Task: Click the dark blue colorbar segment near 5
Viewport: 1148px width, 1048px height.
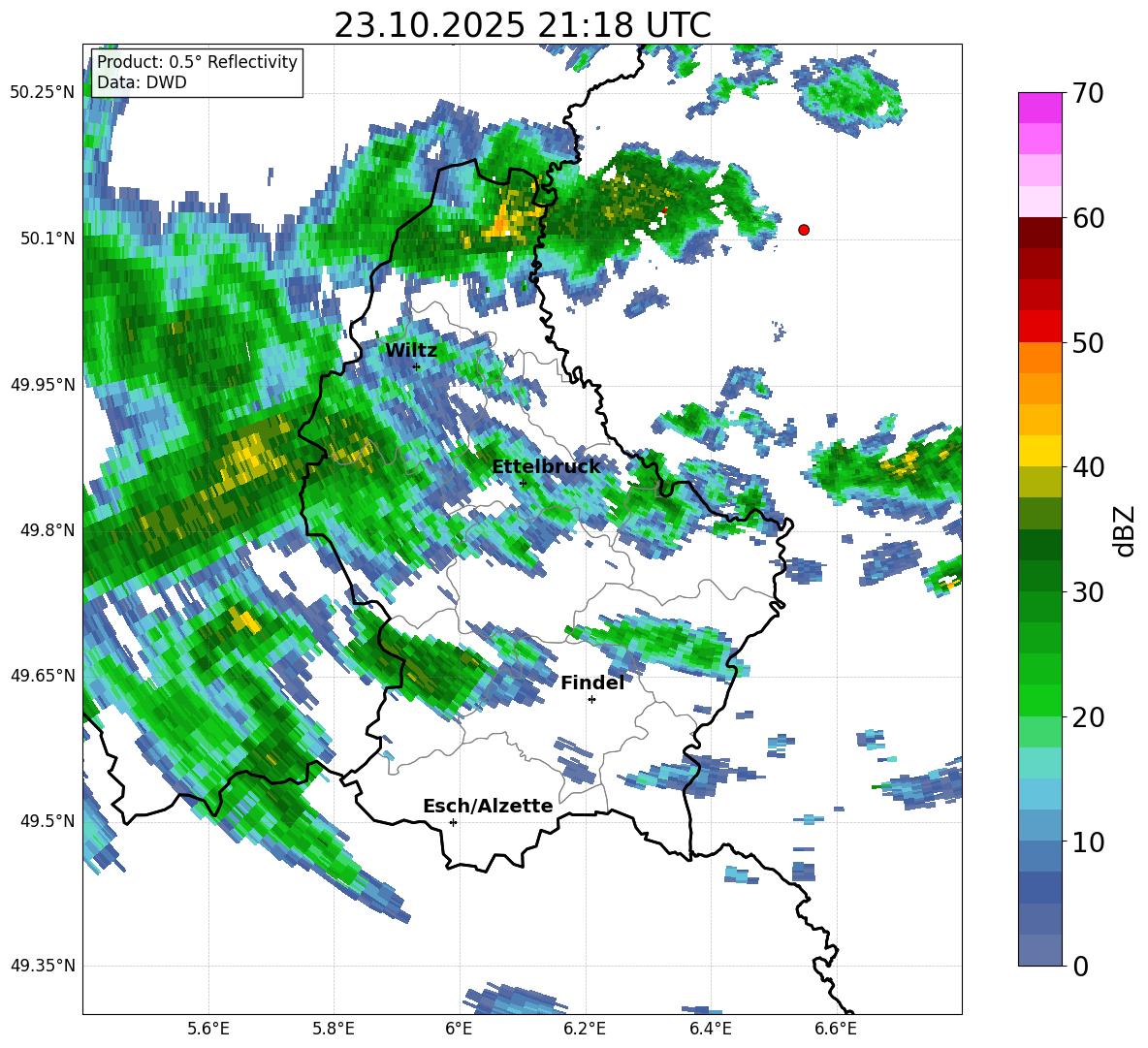Action: pyautogui.click(x=1039, y=887)
